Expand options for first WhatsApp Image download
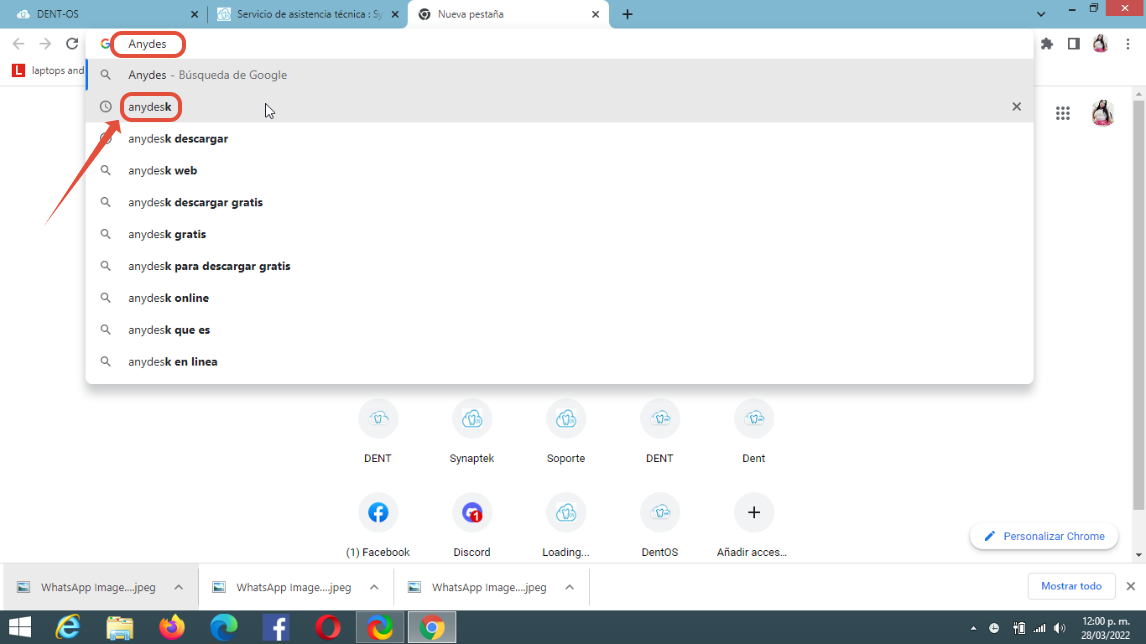1146x644 pixels. [178, 587]
